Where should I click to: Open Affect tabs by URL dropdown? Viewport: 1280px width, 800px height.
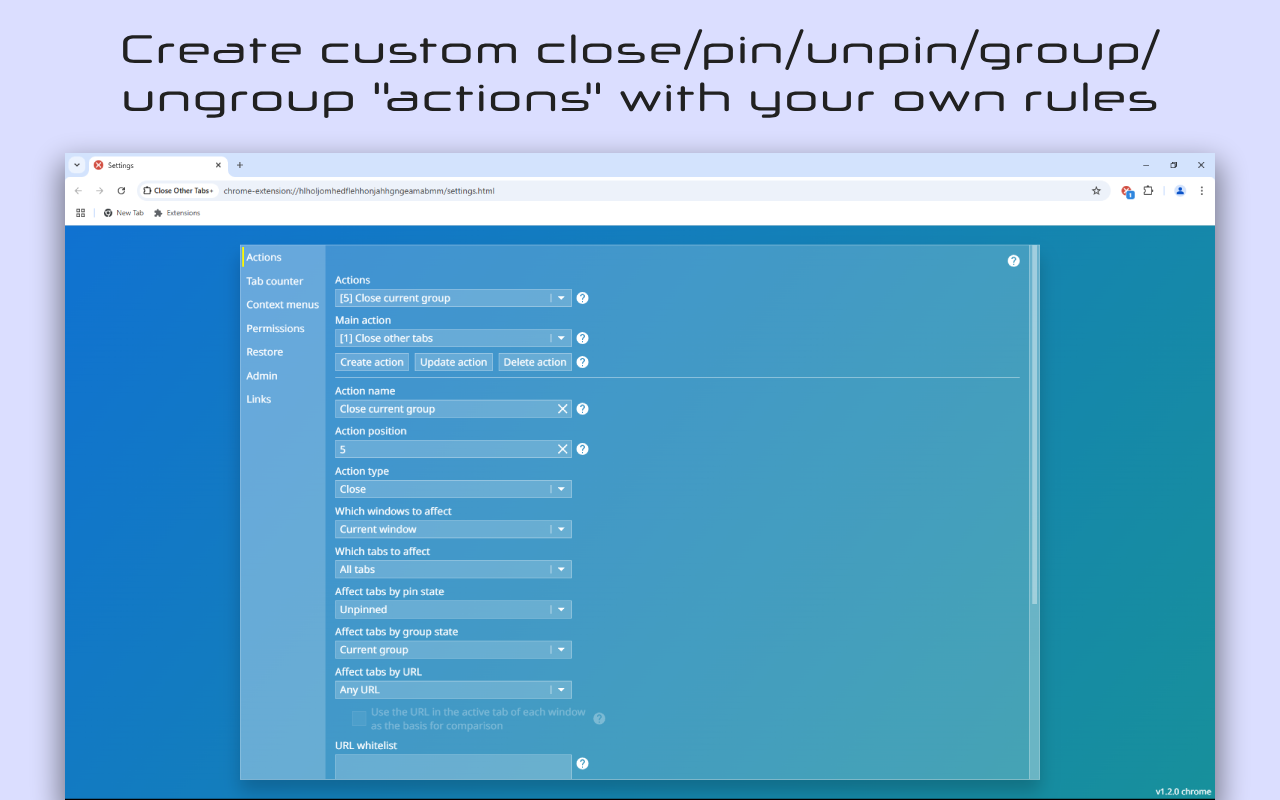[453, 690]
